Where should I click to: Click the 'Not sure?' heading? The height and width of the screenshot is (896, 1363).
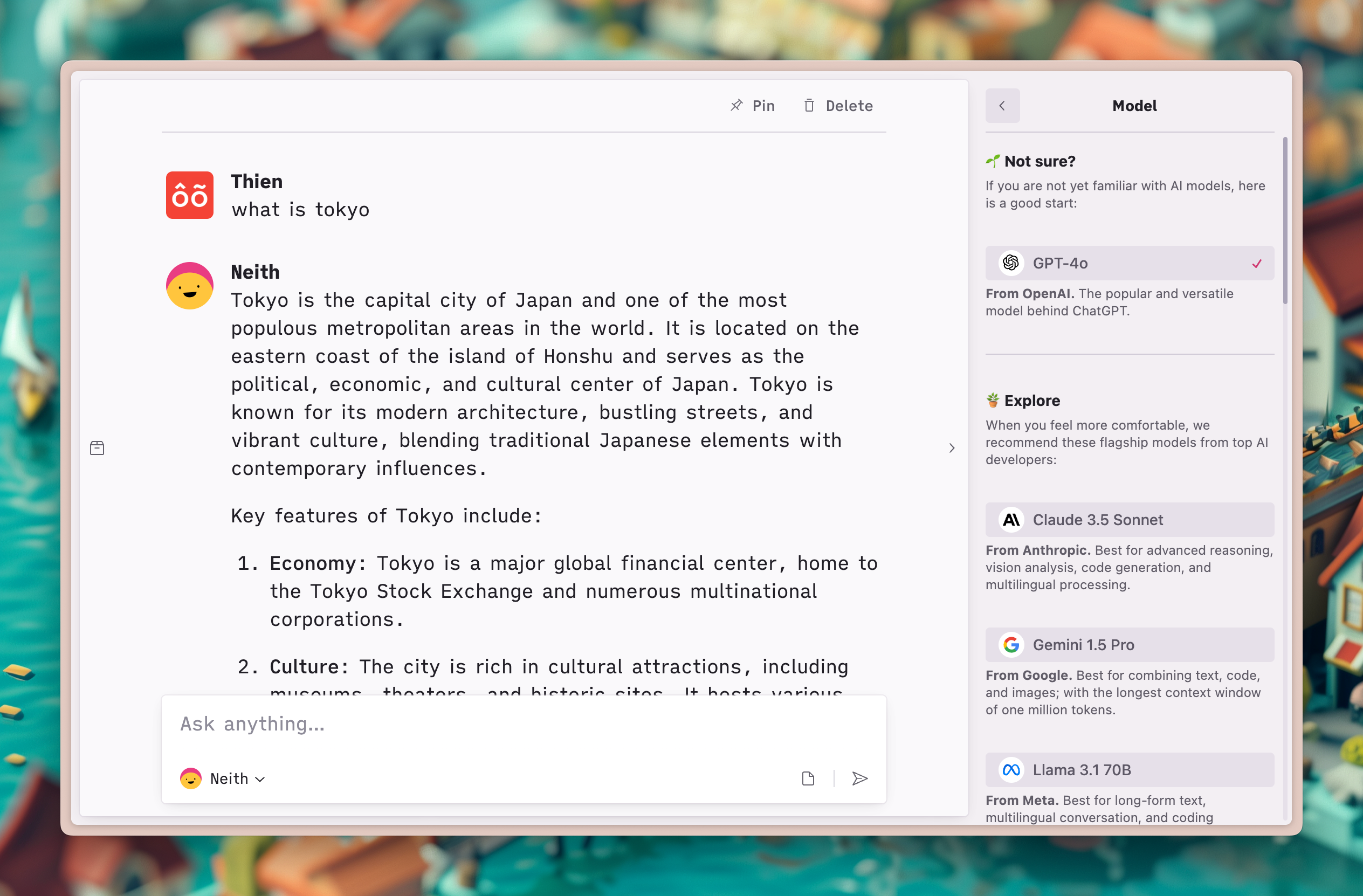[x=1040, y=161]
